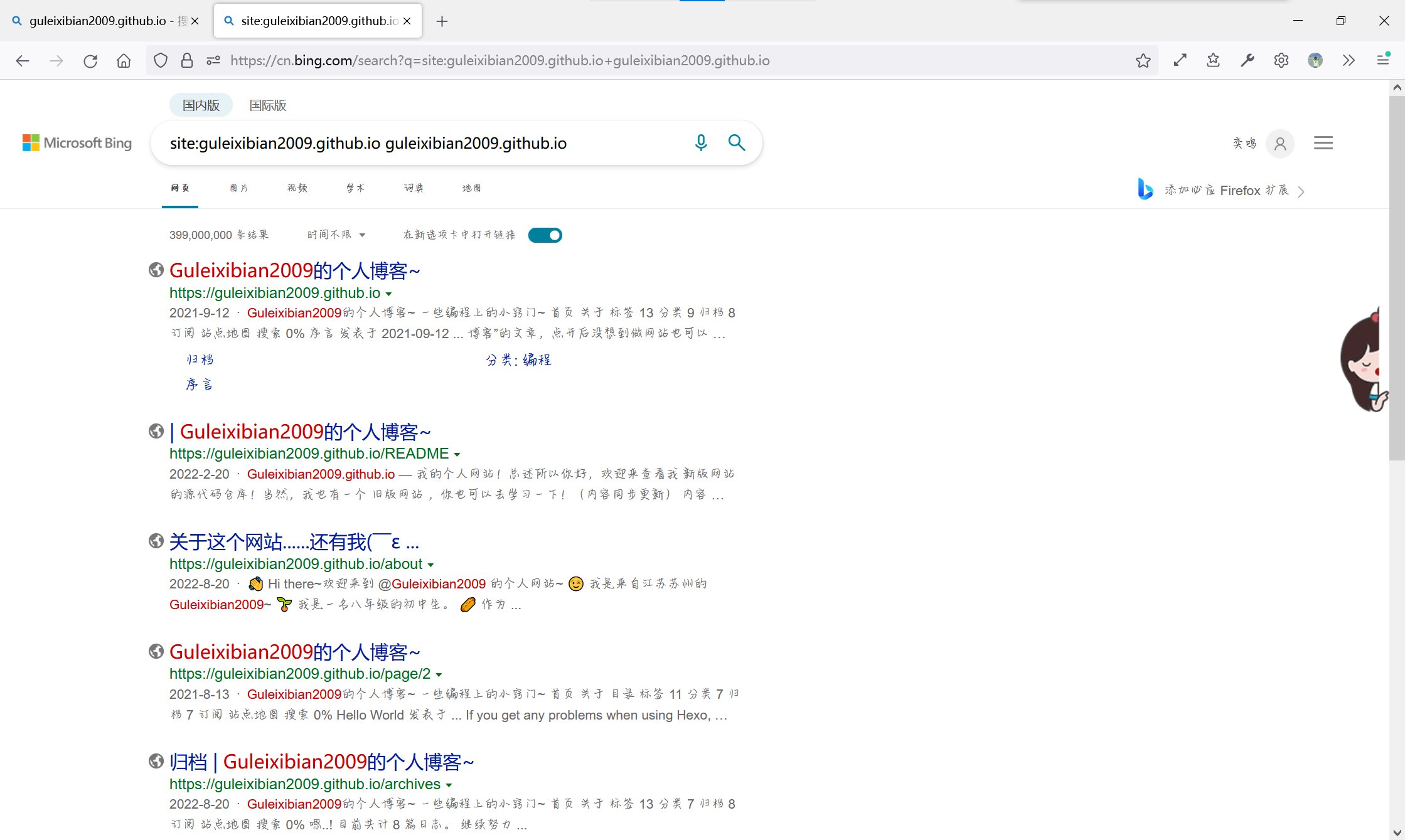Screen dimensions: 1405x840
Task: Open the 归档 | Guleixibian2009 archives result
Action: coord(321,762)
